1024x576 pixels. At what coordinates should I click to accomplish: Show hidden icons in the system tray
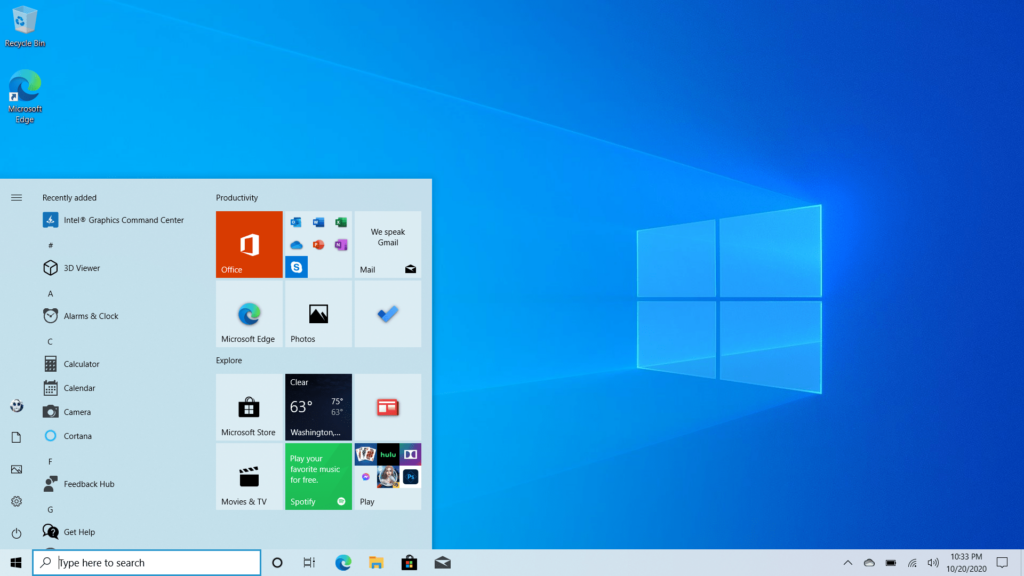pos(848,563)
